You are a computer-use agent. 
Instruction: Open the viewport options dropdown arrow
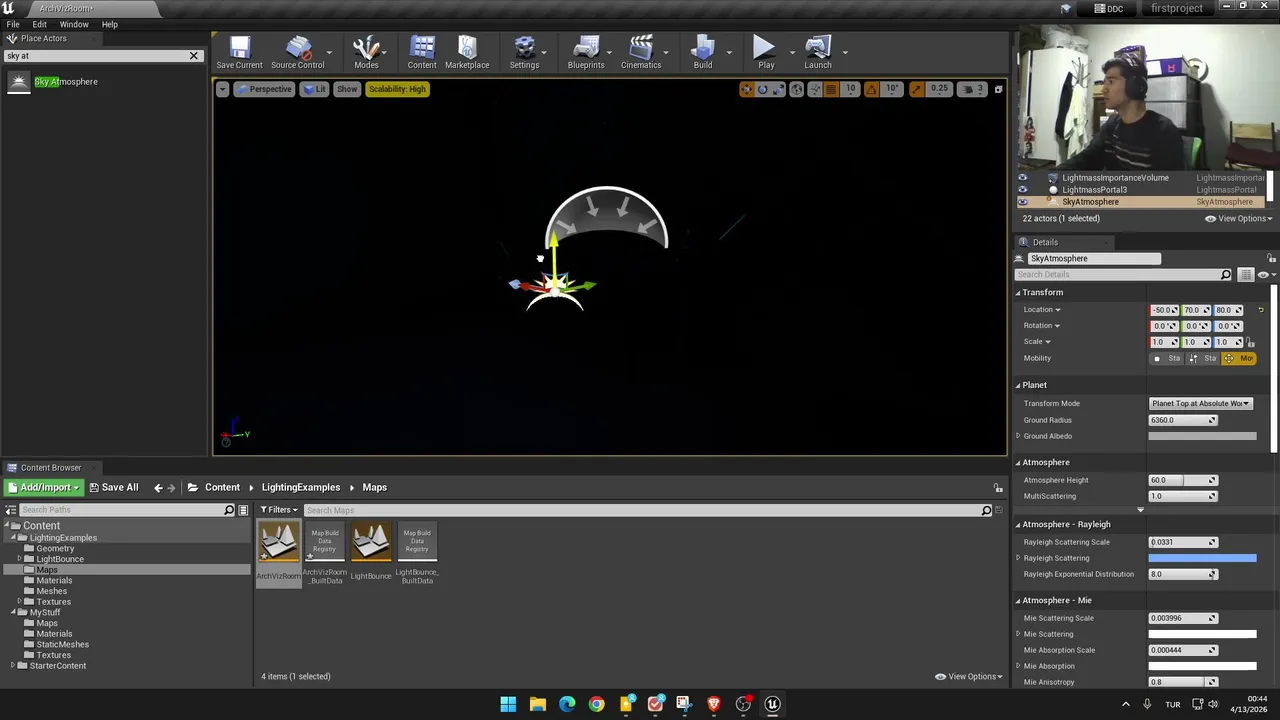click(x=223, y=89)
